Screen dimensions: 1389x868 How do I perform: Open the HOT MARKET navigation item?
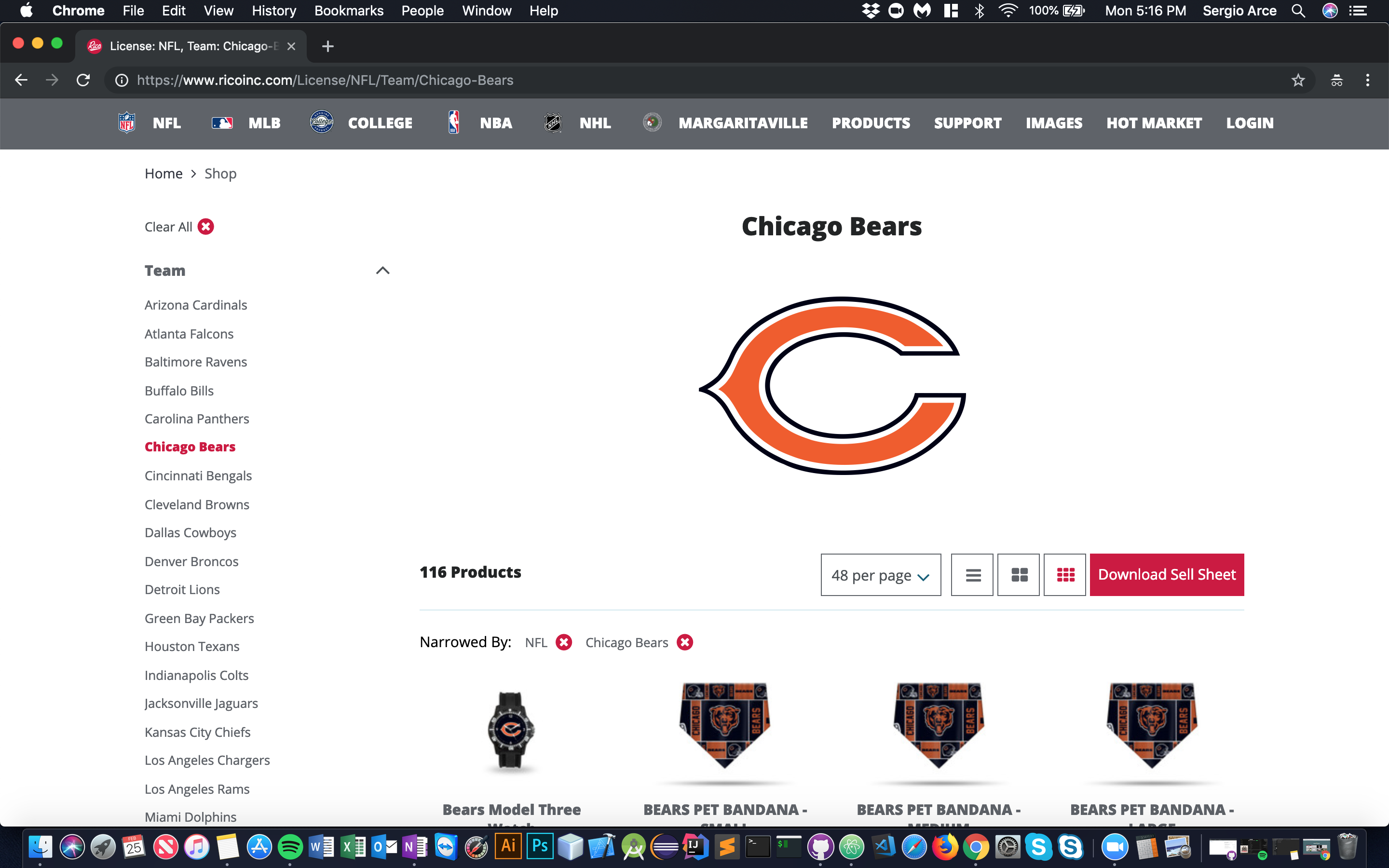(1154, 123)
